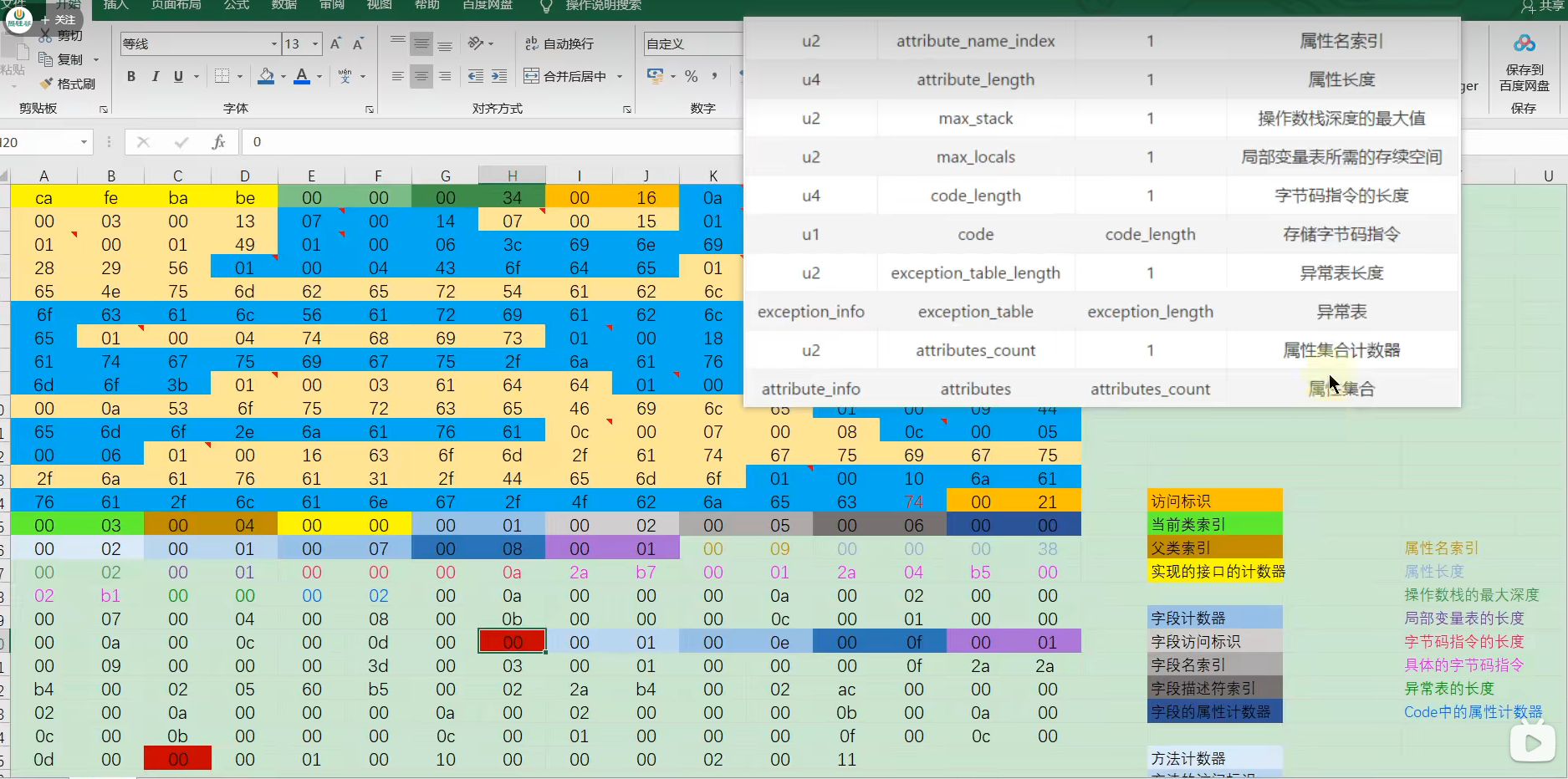Toggle 自动换行 wrap text
1568x779 pixels.
click(x=559, y=43)
